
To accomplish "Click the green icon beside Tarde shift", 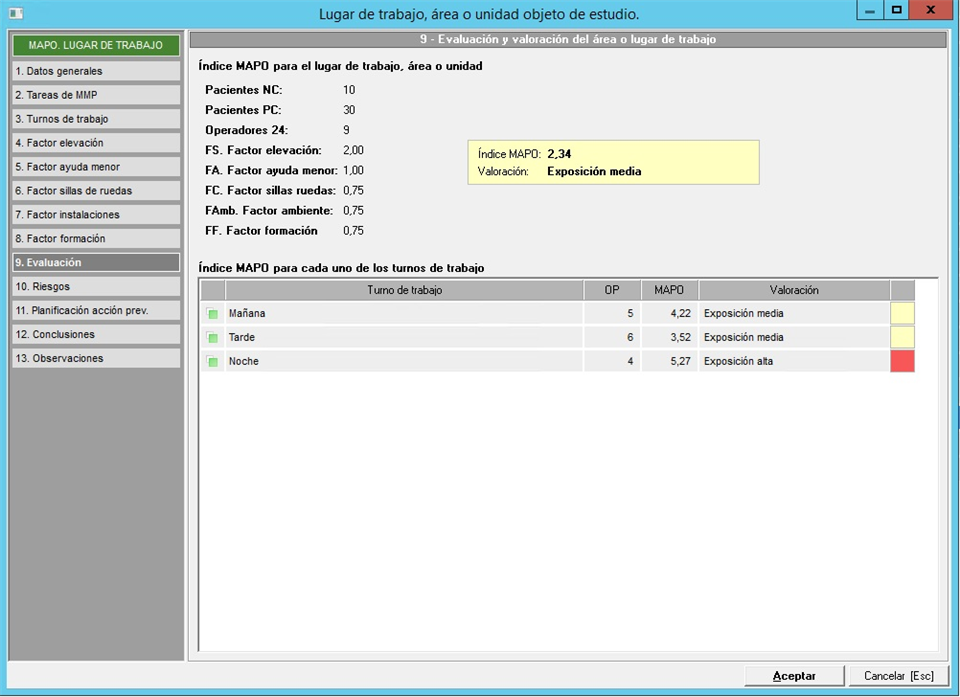I will click(x=212, y=338).
